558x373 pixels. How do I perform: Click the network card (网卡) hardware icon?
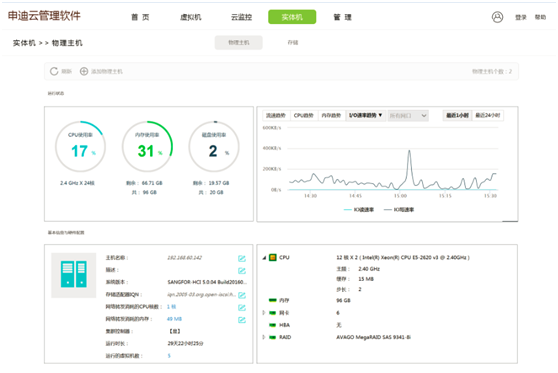(273, 313)
